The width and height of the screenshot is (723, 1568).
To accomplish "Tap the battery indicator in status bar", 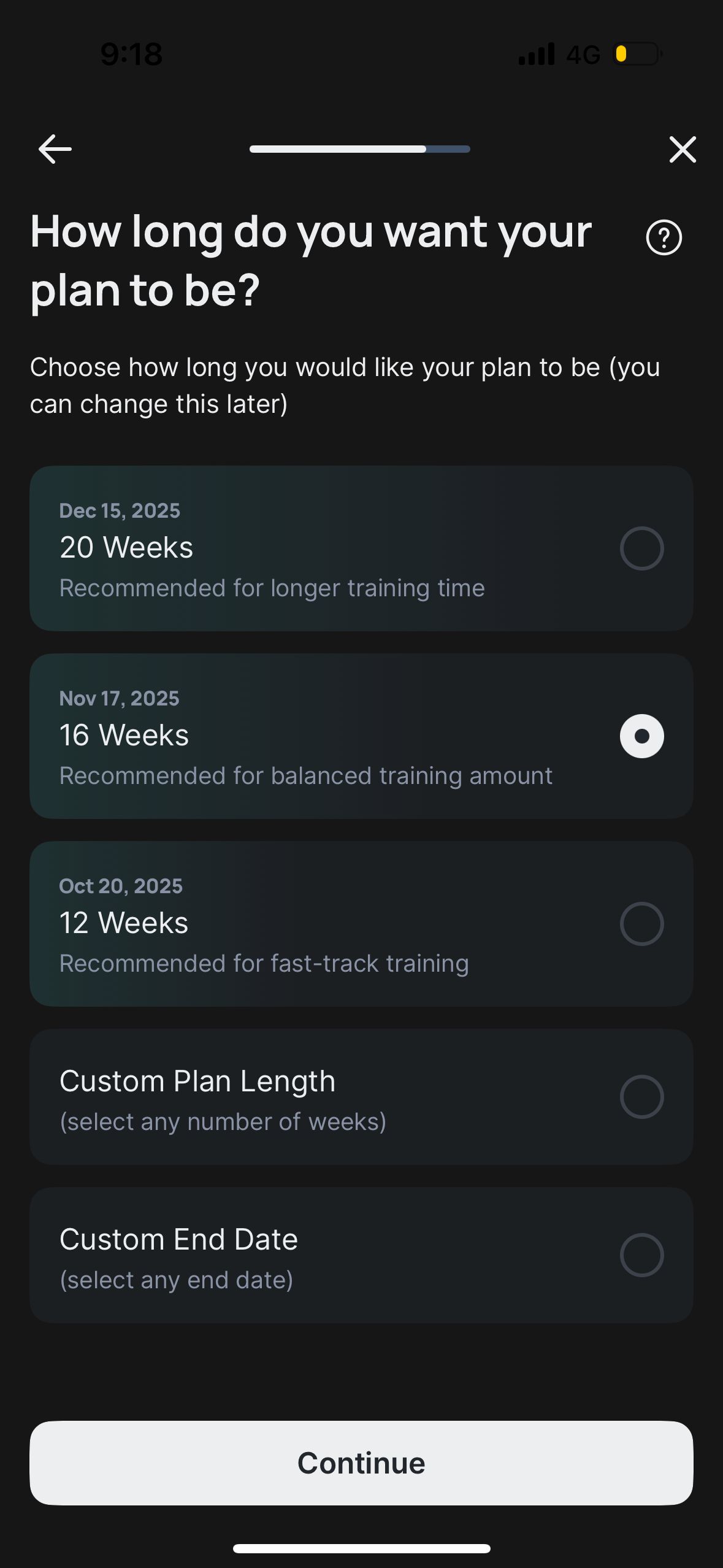I will coord(638,54).
